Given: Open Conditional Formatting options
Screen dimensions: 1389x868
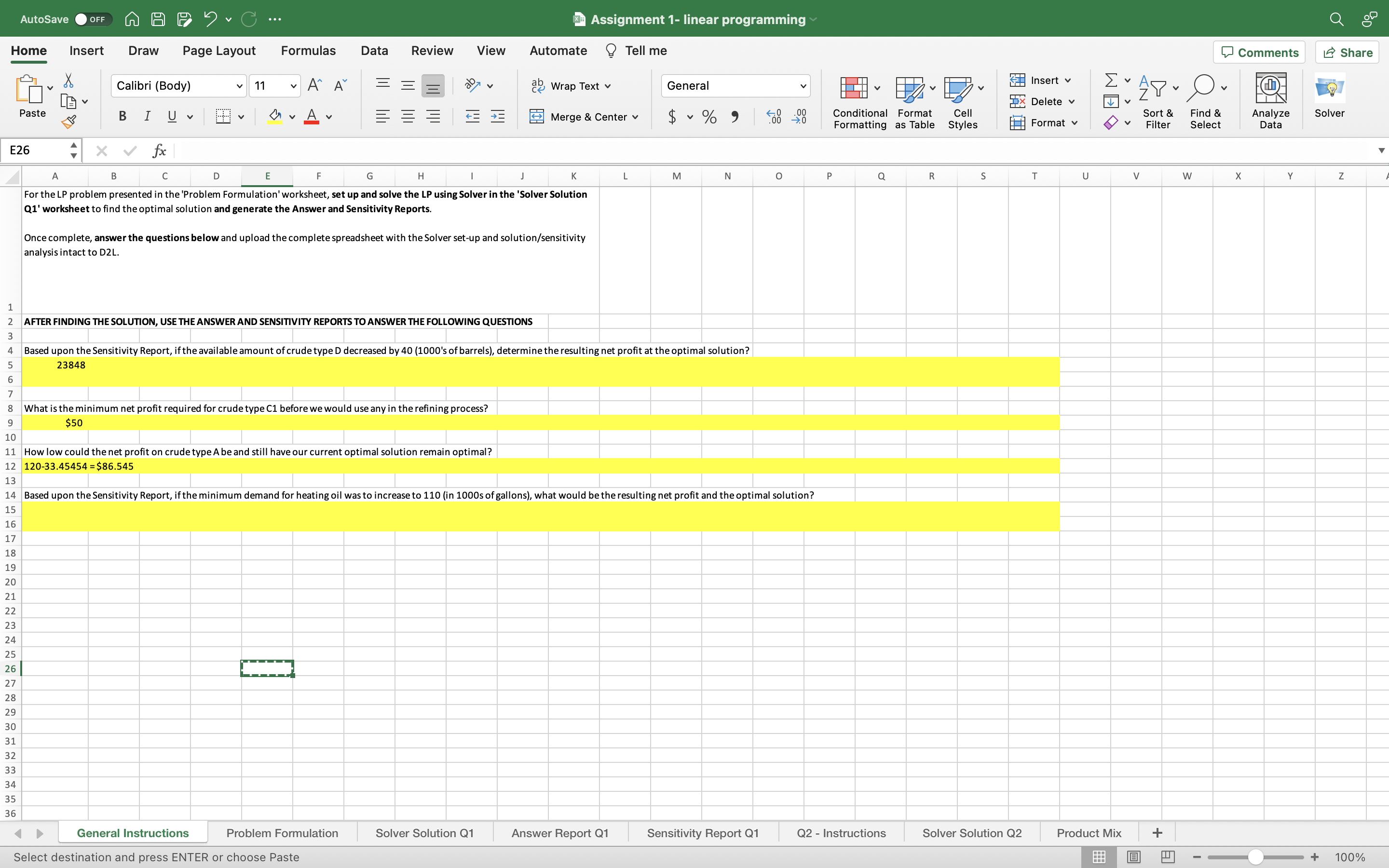Looking at the screenshot, I should click(x=858, y=102).
